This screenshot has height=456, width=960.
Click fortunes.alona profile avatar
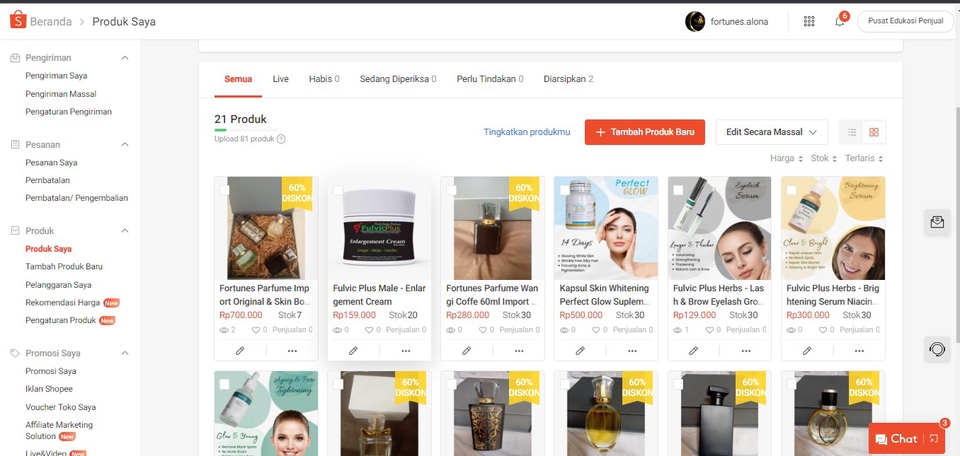(x=695, y=21)
